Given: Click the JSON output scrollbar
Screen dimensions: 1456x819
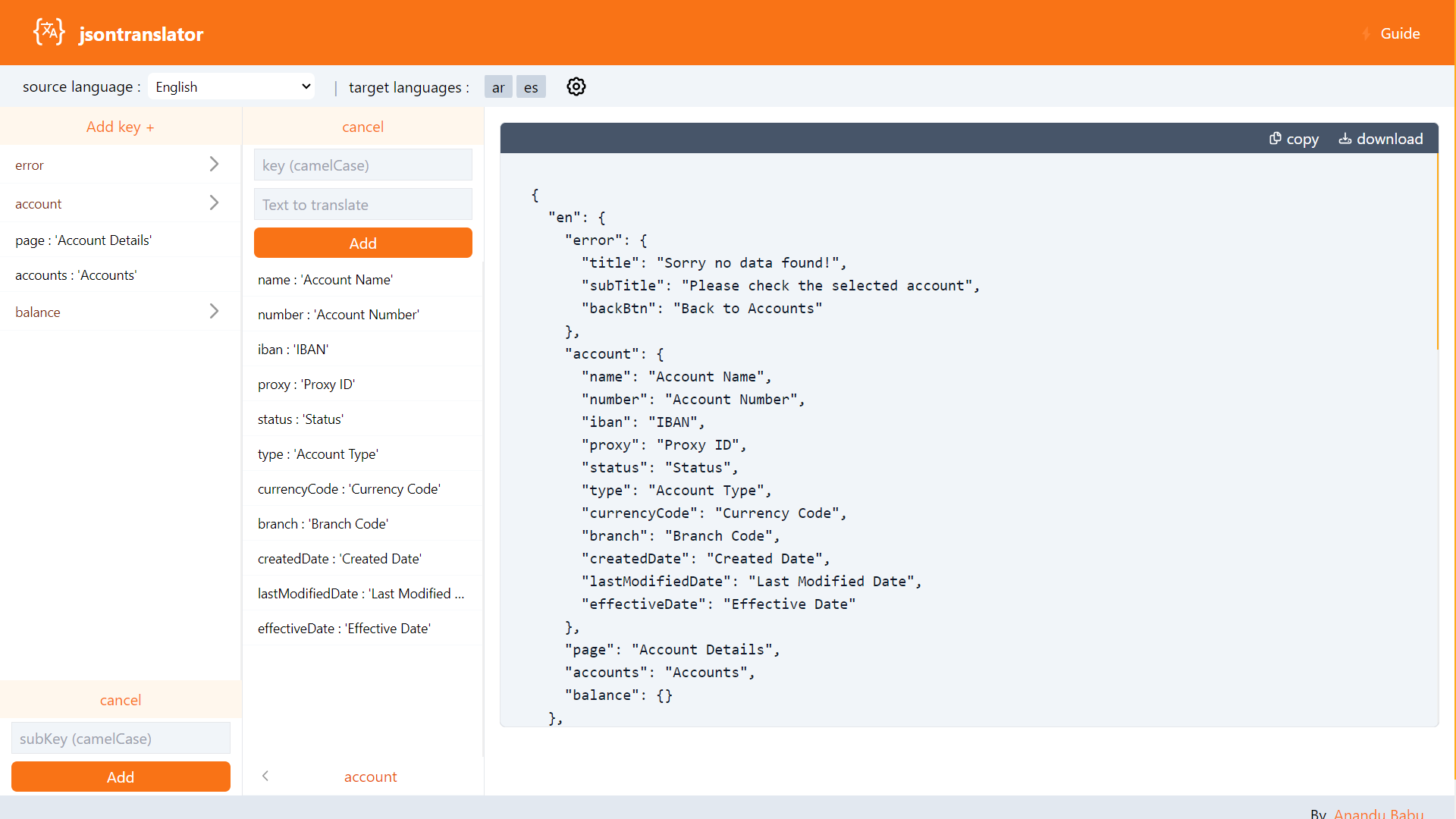Looking at the screenshot, I should click(x=1437, y=251).
